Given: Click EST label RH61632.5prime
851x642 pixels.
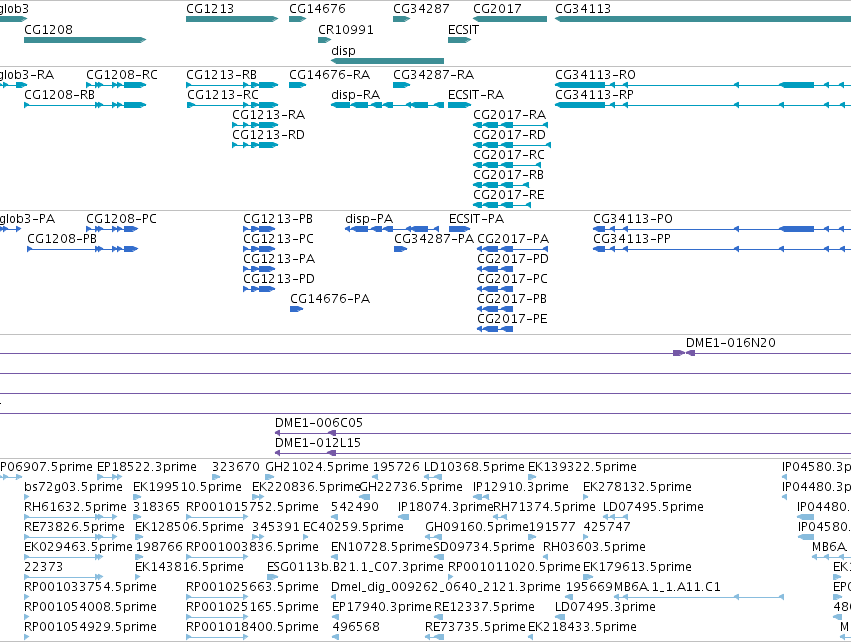Looking at the screenshot, I should (x=75, y=507).
